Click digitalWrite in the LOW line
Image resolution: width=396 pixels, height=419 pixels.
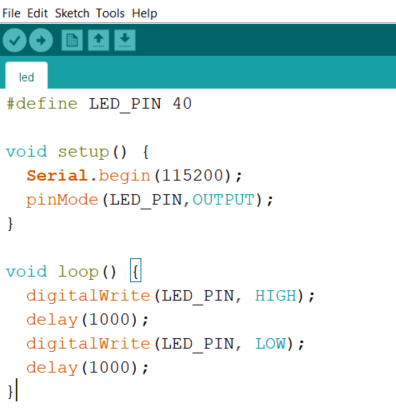pyautogui.click(x=88, y=344)
